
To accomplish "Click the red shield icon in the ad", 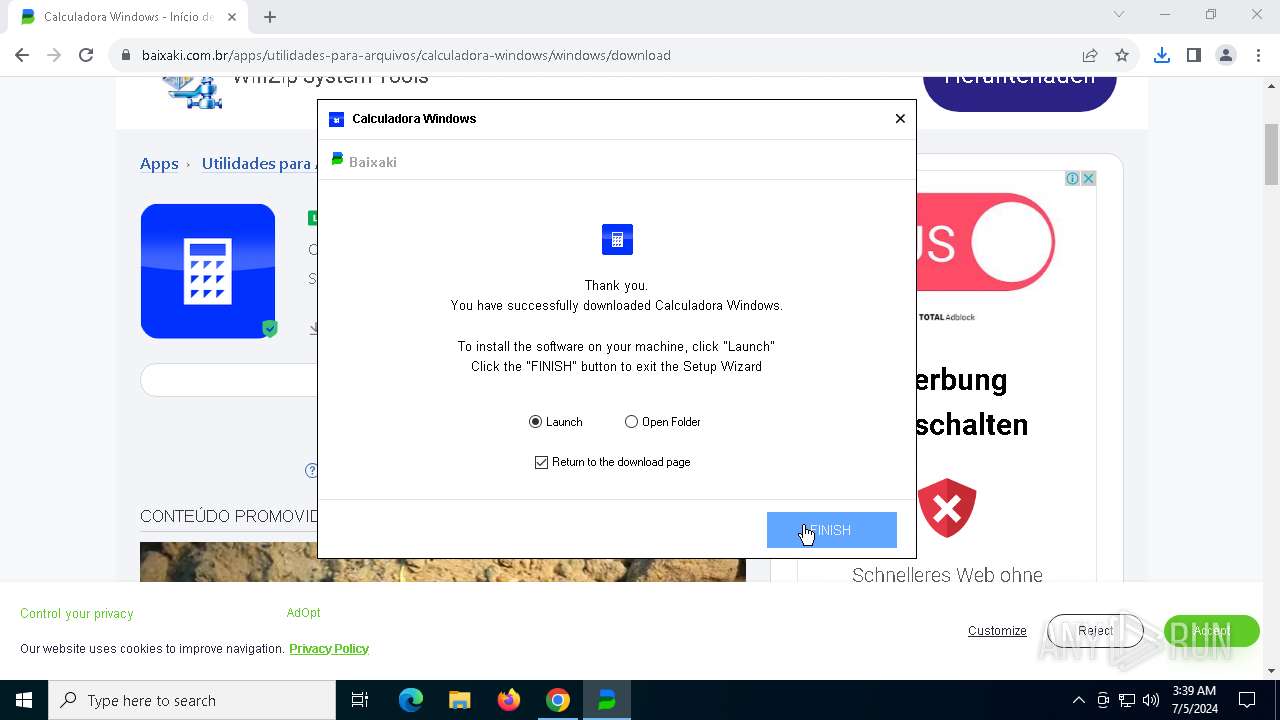I will 947,508.
